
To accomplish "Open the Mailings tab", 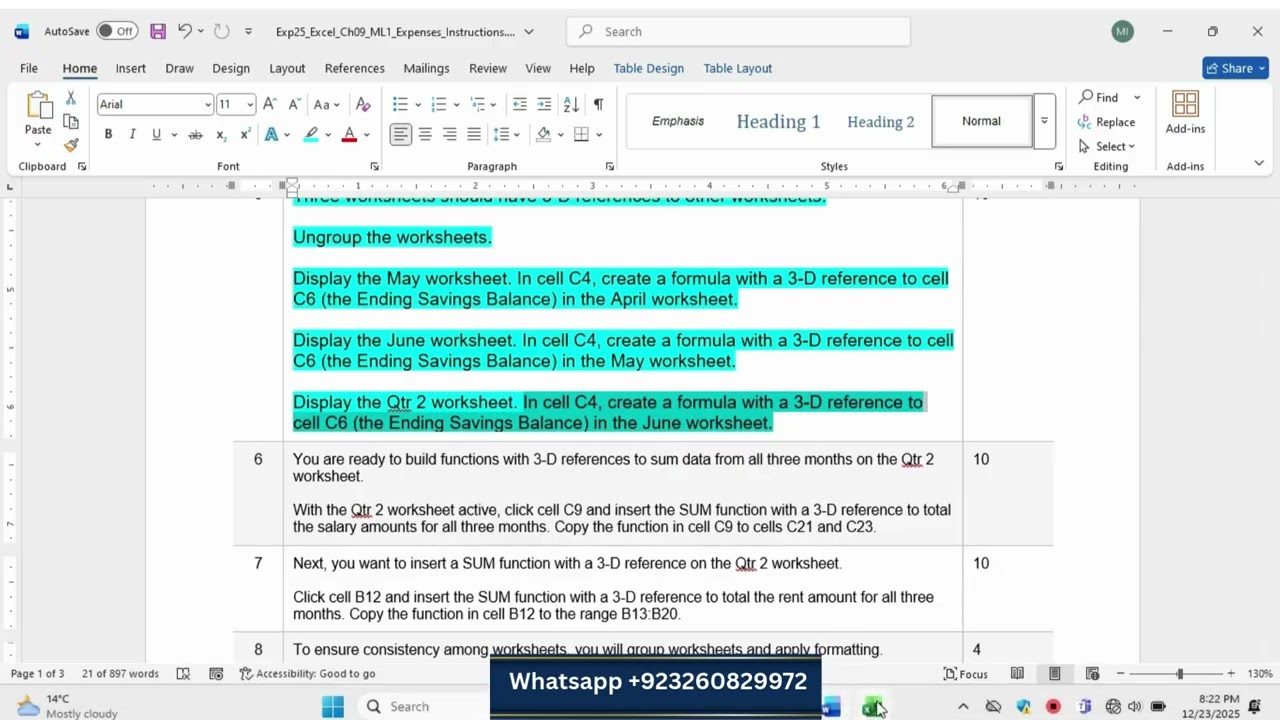I will click(426, 68).
